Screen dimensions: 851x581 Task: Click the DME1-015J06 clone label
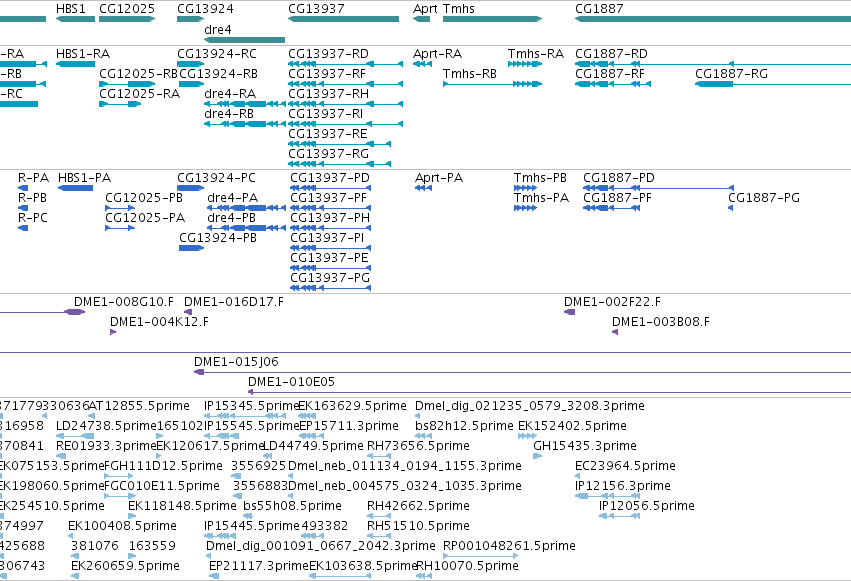pos(236,362)
